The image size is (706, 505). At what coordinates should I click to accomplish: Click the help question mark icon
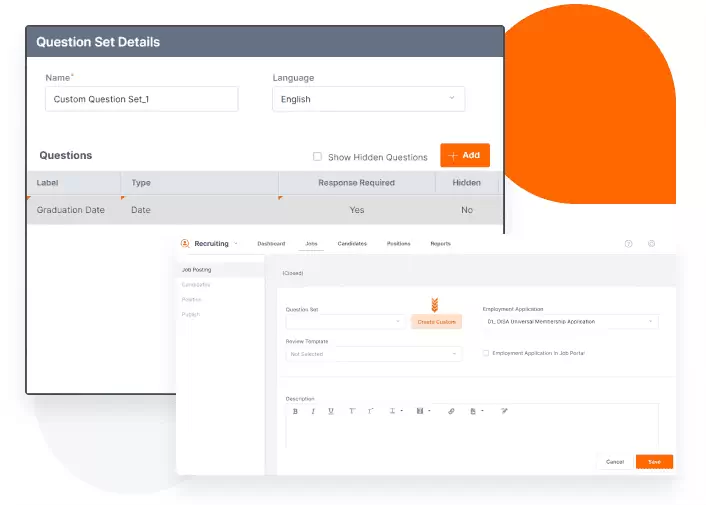click(629, 243)
